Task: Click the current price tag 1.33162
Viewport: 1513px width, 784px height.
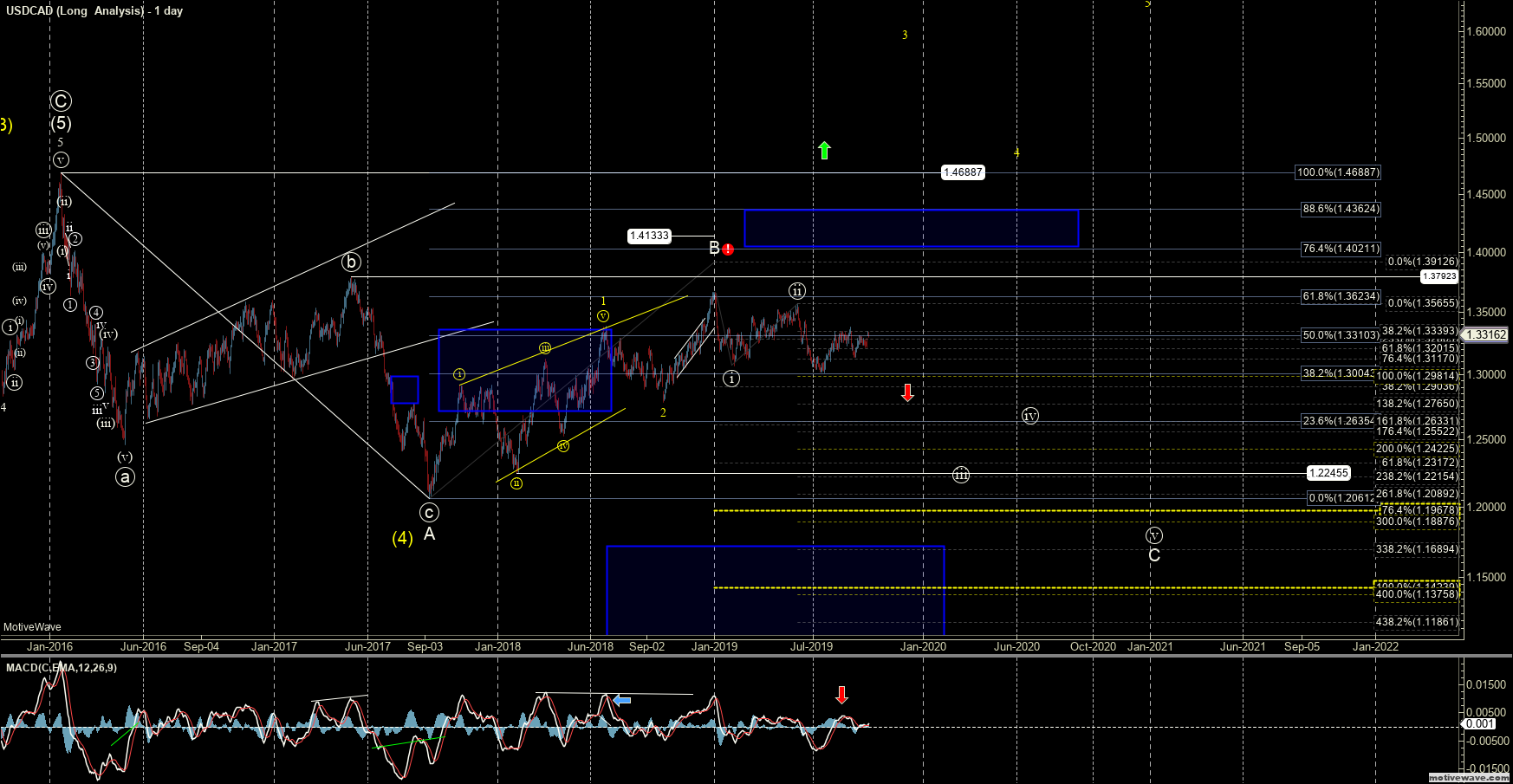Action: click(1485, 335)
